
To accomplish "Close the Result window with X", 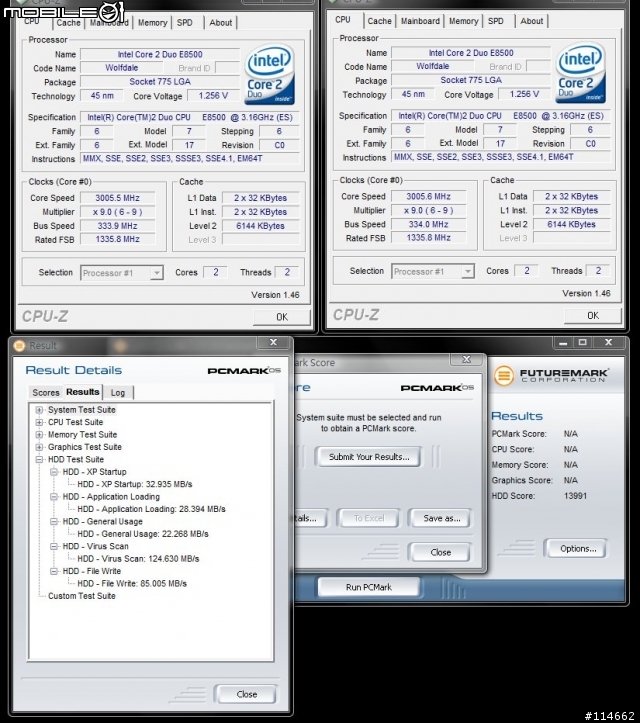I will tap(273, 342).
